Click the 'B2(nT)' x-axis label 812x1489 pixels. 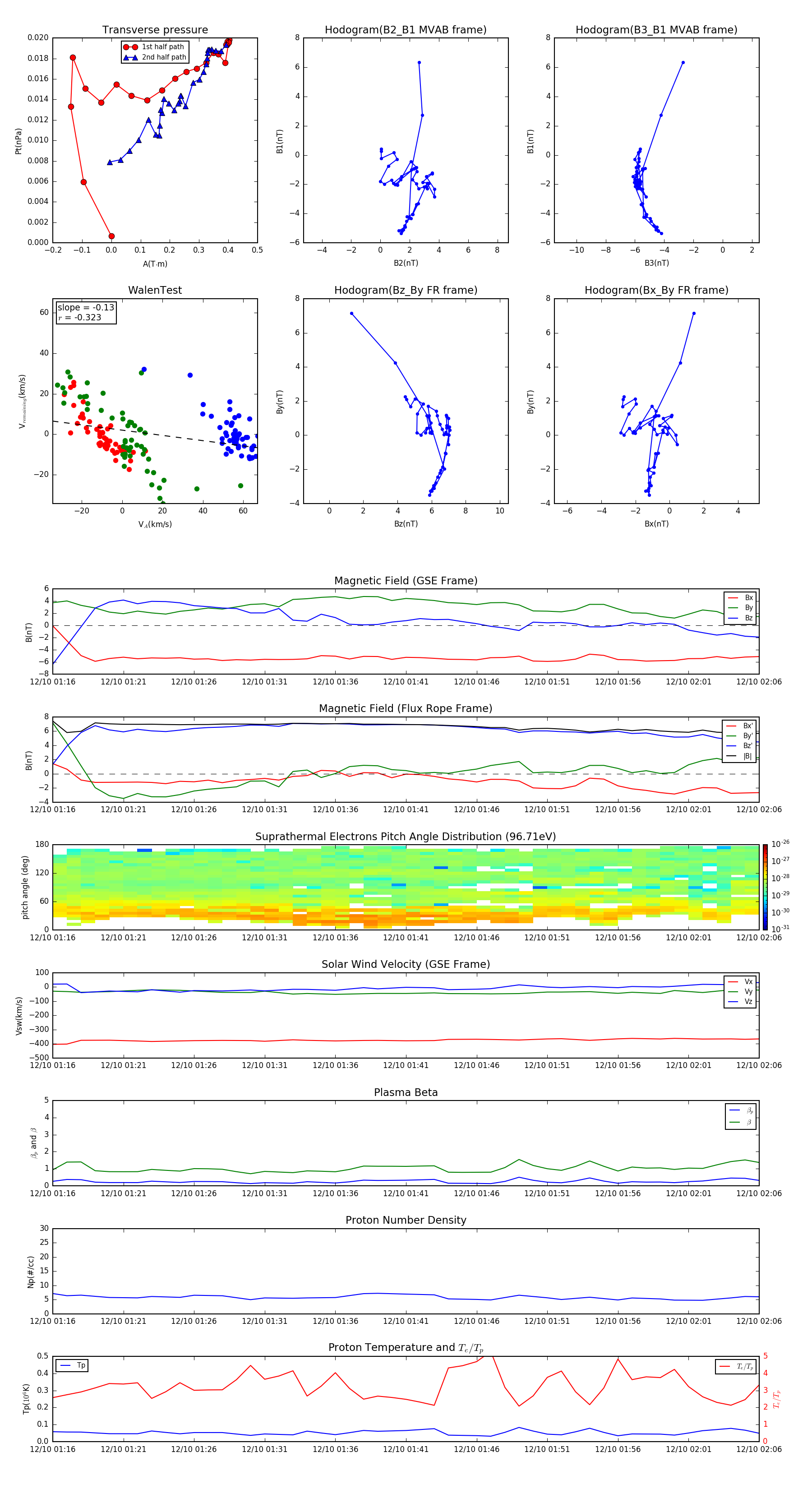pyautogui.click(x=406, y=263)
